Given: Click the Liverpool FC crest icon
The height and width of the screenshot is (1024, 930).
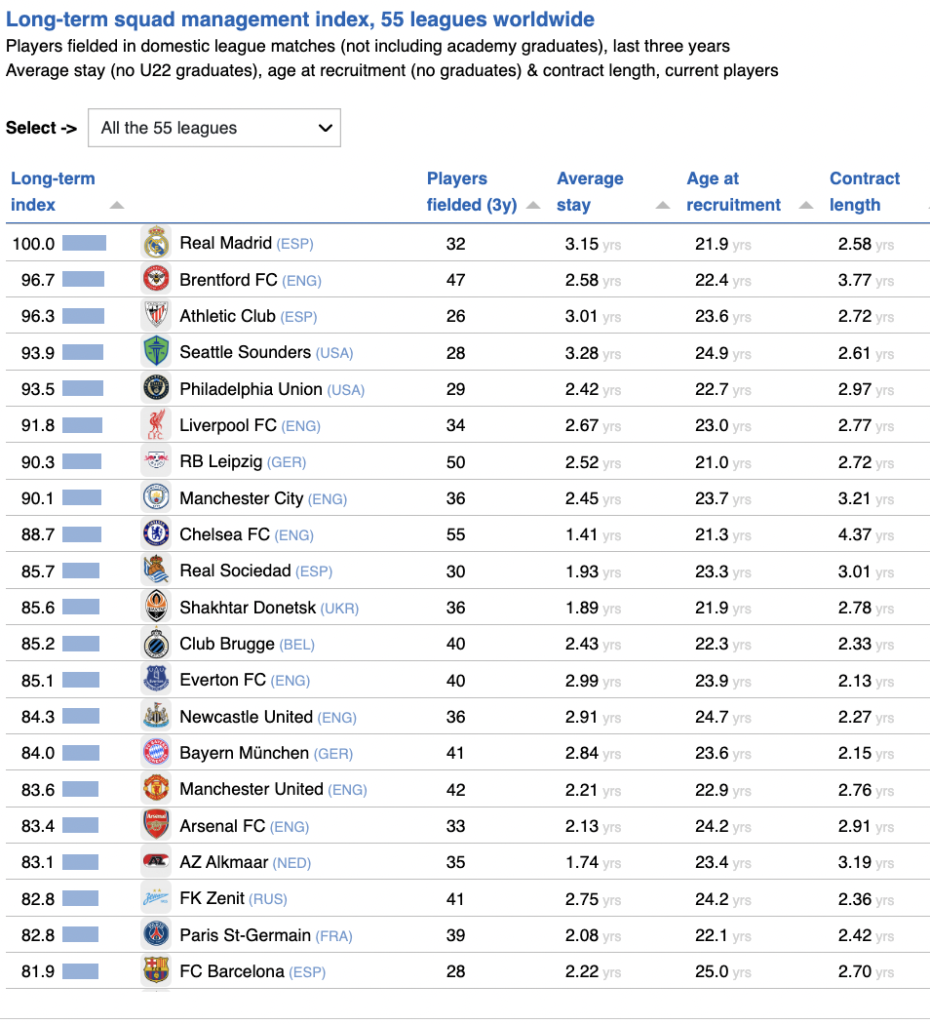Looking at the screenshot, I should tap(156, 425).
